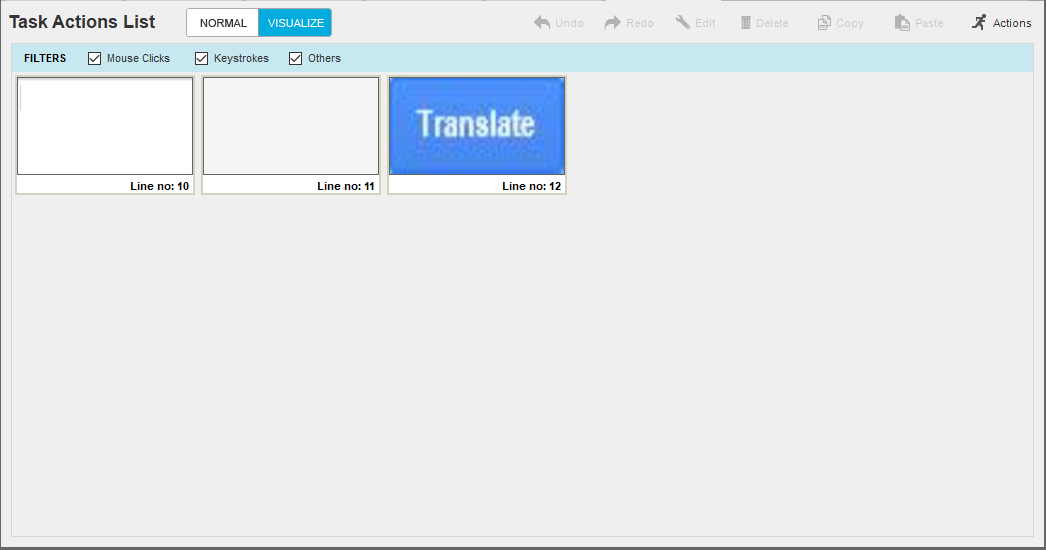Image resolution: width=1046 pixels, height=550 pixels.
Task: Toggle the Keystrokes filter checkbox
Action: pos(201,59)
